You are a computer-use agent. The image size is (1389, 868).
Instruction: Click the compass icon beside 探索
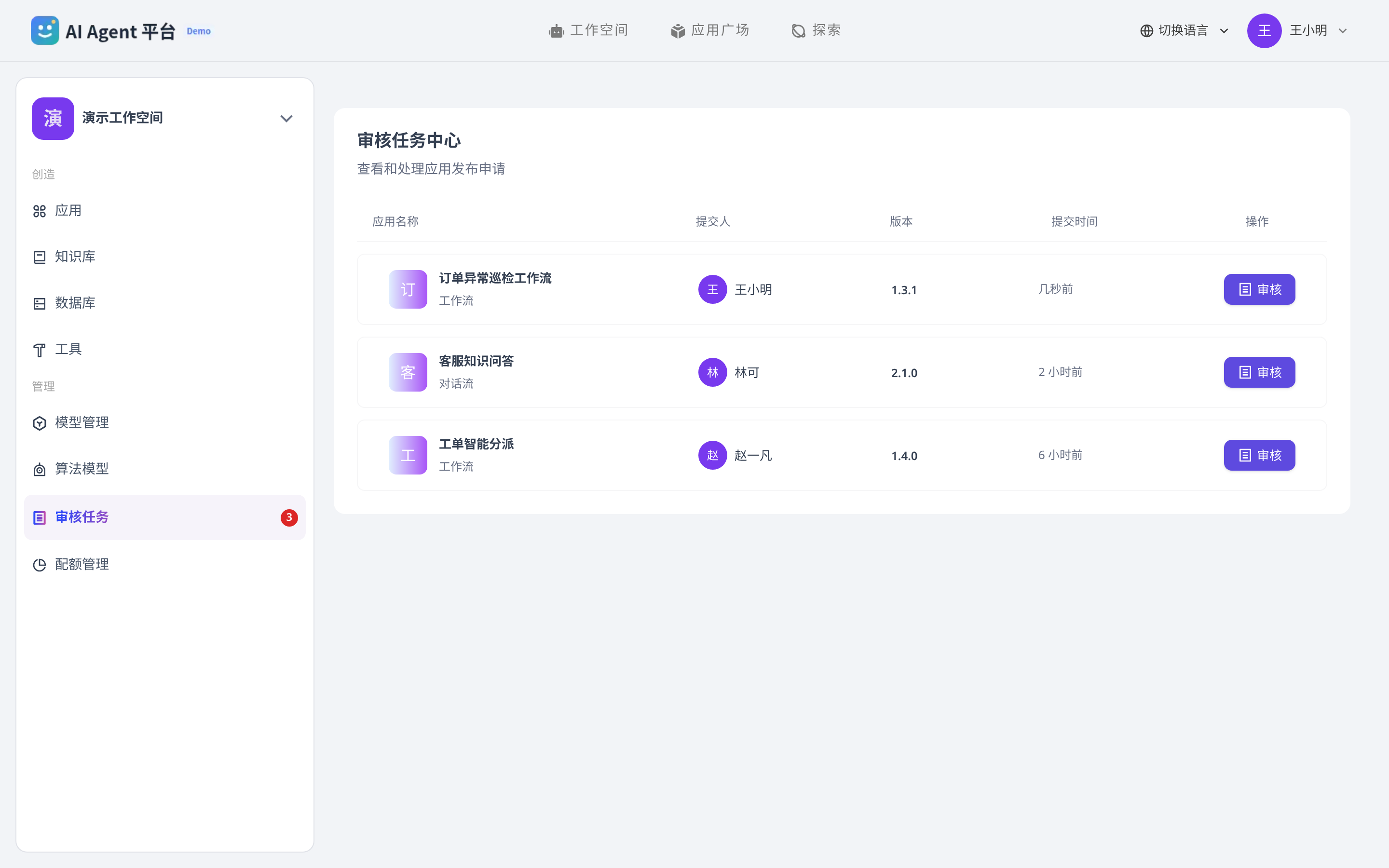798,31
